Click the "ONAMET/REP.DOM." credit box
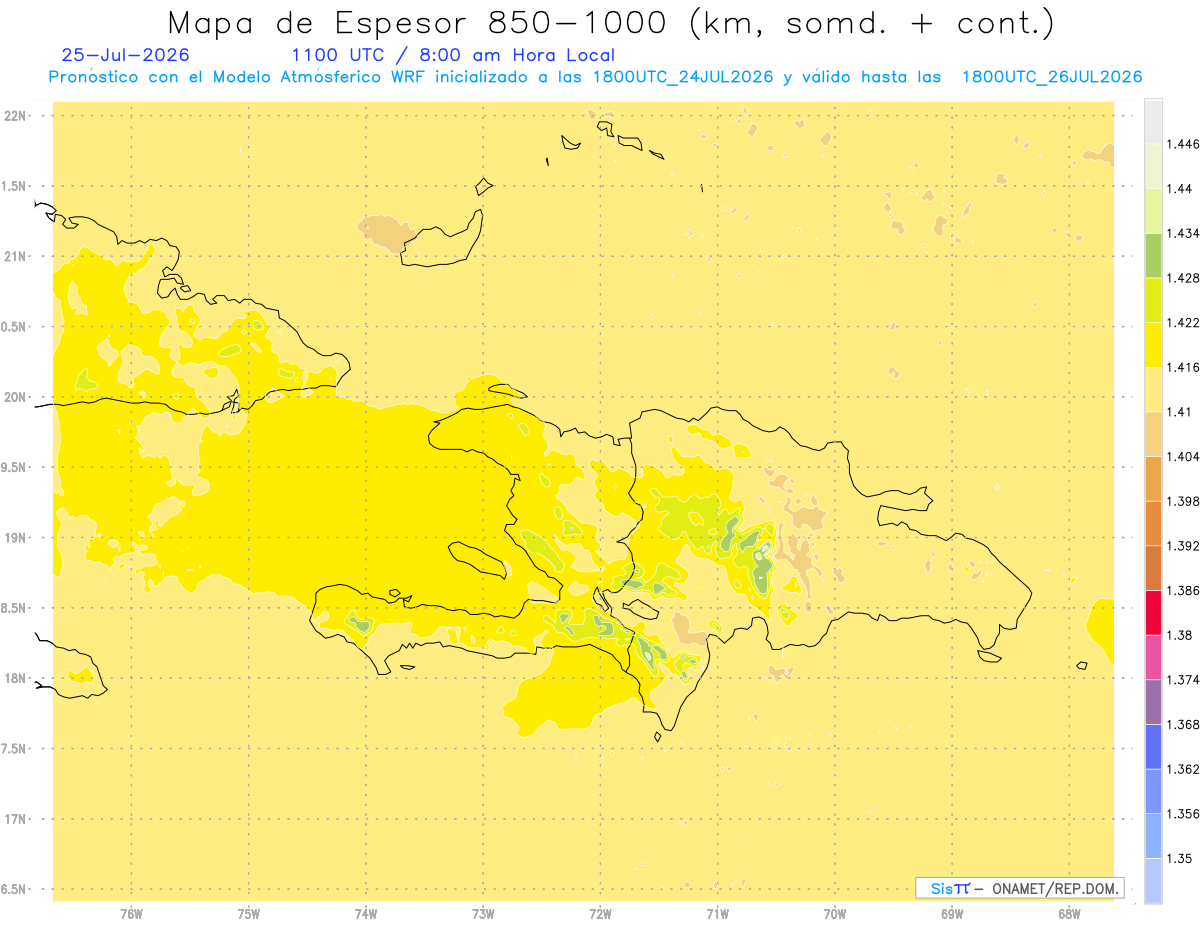 pos(1020,888)
